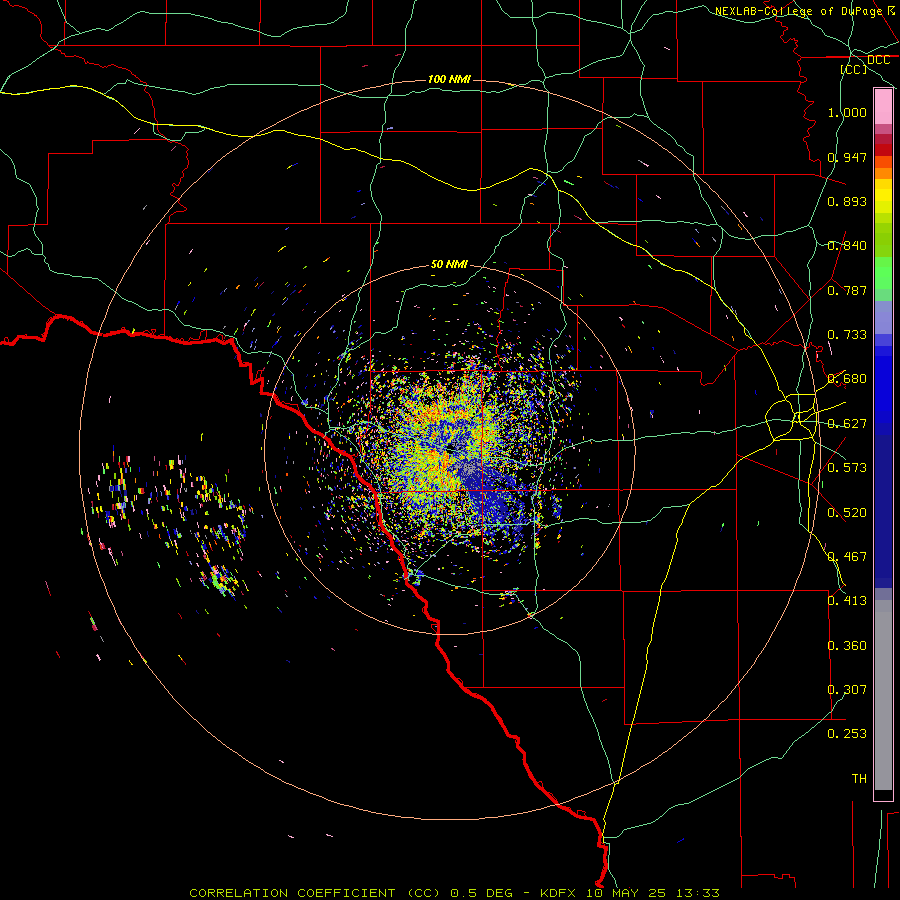Select the 0.840 scale value
The height and width of the screenshot is (900, 900).
tap(847, 246)
